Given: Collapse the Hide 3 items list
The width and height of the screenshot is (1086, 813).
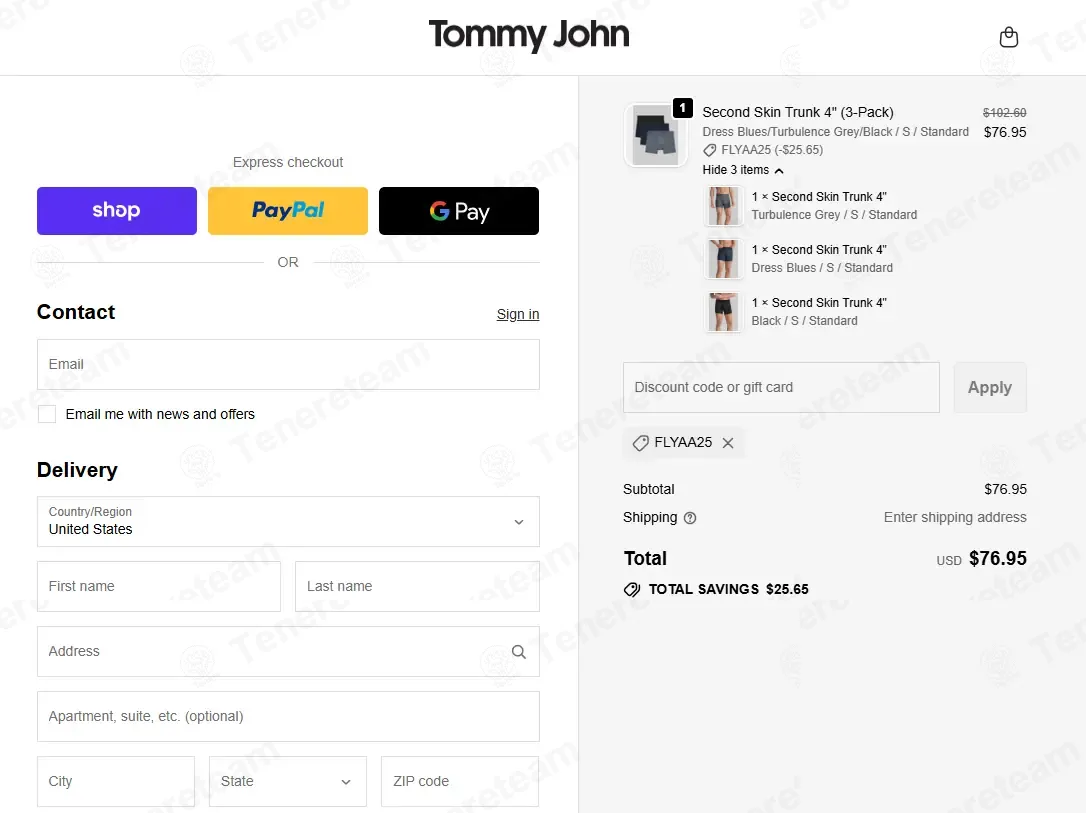Looking at the screenshot, I should click(x=742, y=170).
